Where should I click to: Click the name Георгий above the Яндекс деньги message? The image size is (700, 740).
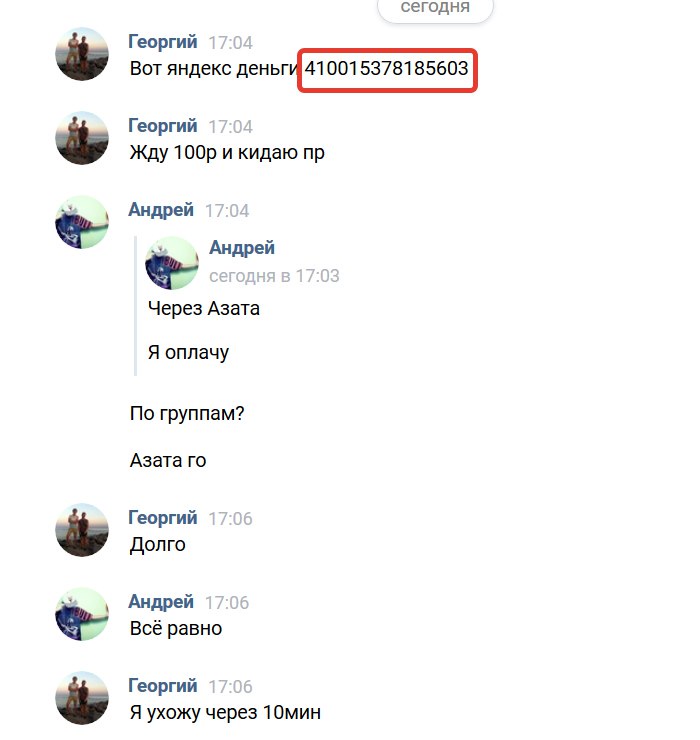point(163,42)
